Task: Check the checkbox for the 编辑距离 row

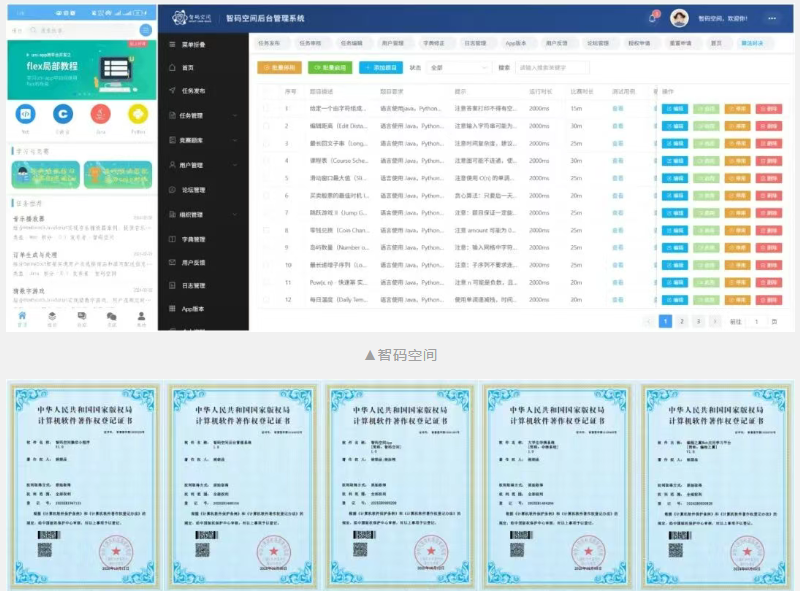Action: [266, 125]
